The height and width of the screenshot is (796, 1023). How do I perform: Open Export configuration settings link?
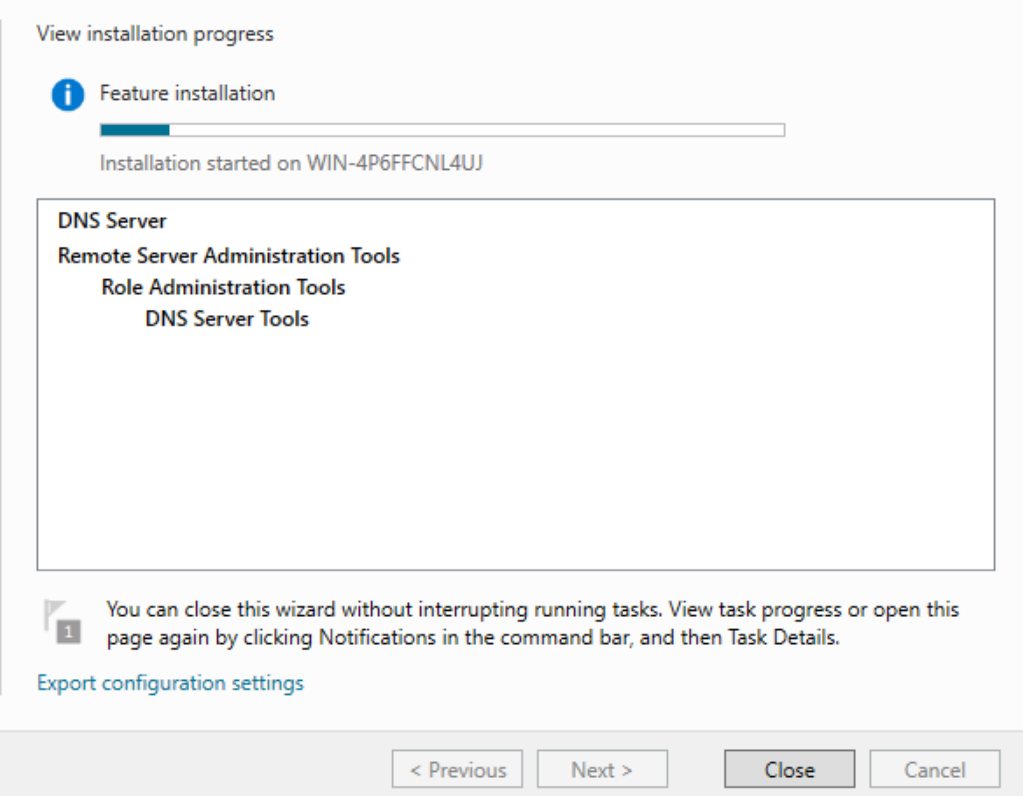(170, 683)
